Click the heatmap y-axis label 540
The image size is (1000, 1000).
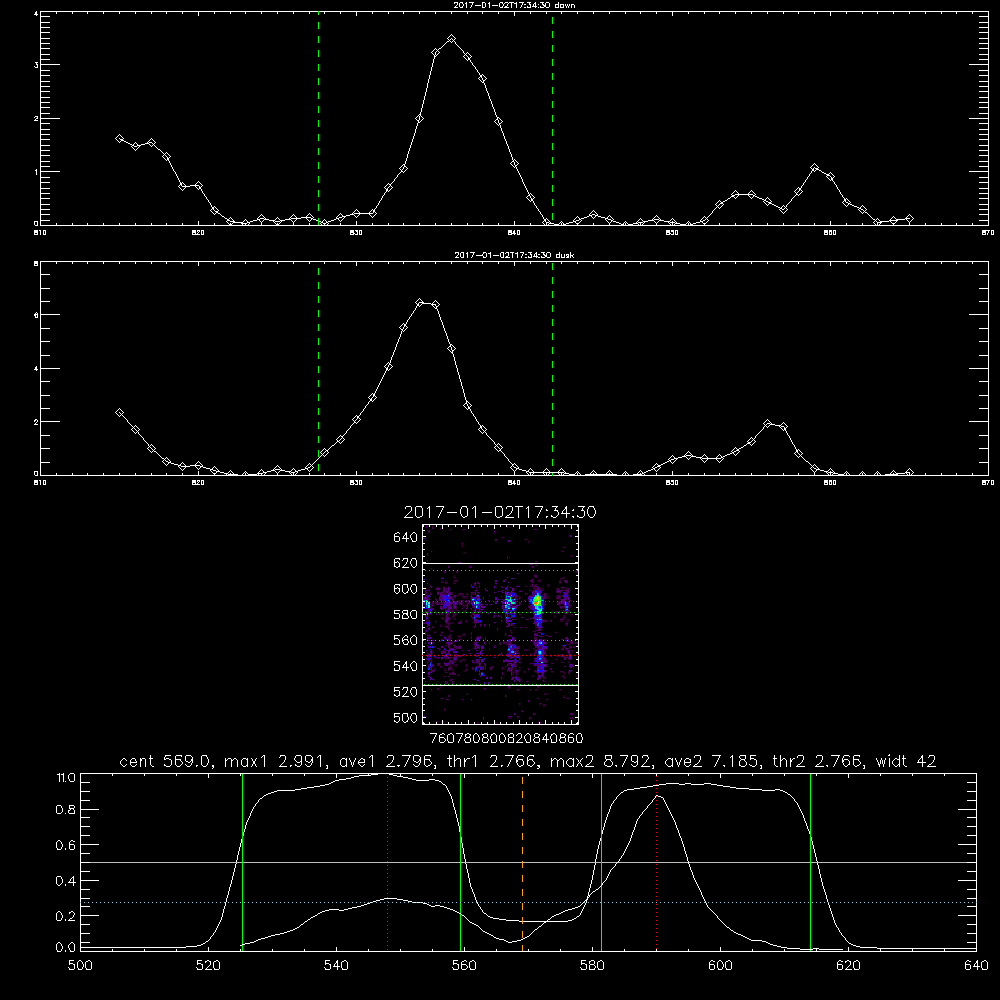[406, 666]
